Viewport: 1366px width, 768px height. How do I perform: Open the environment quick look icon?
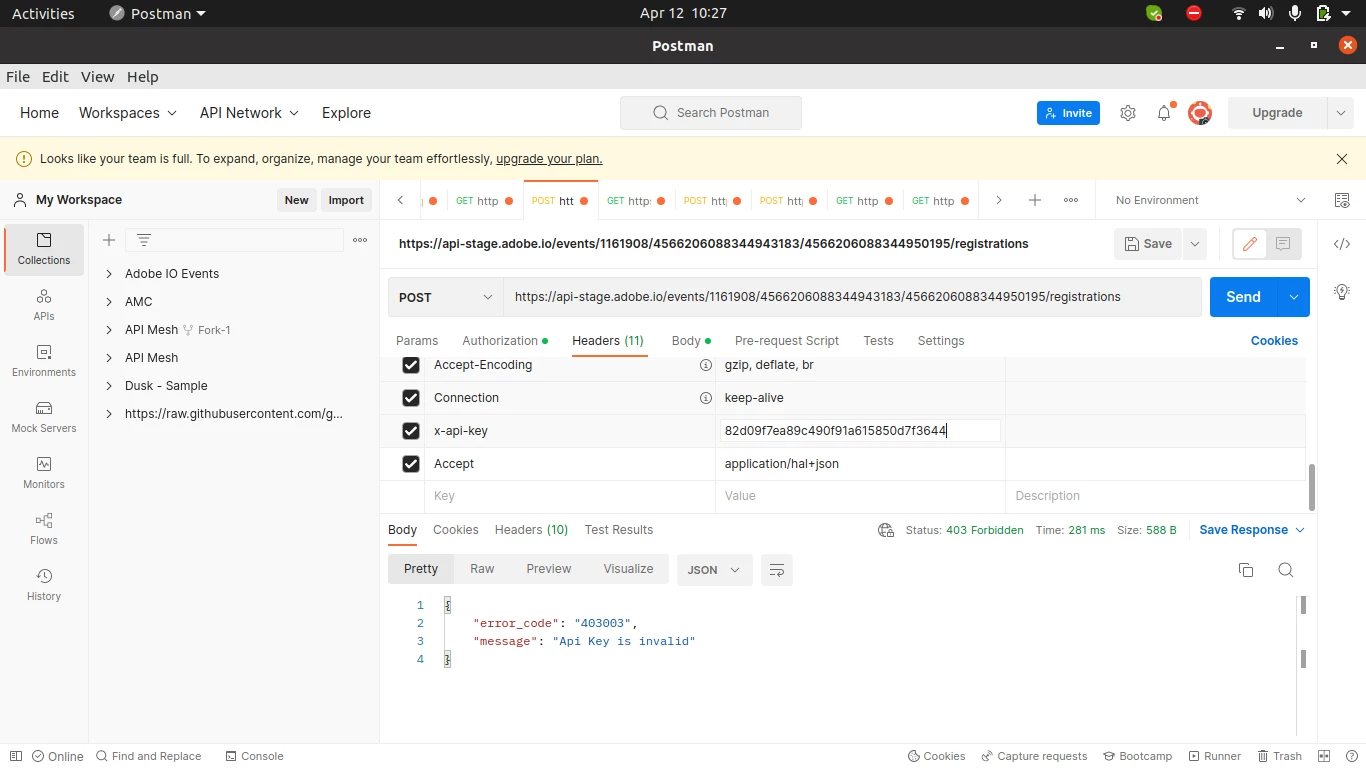[1342, 200]
